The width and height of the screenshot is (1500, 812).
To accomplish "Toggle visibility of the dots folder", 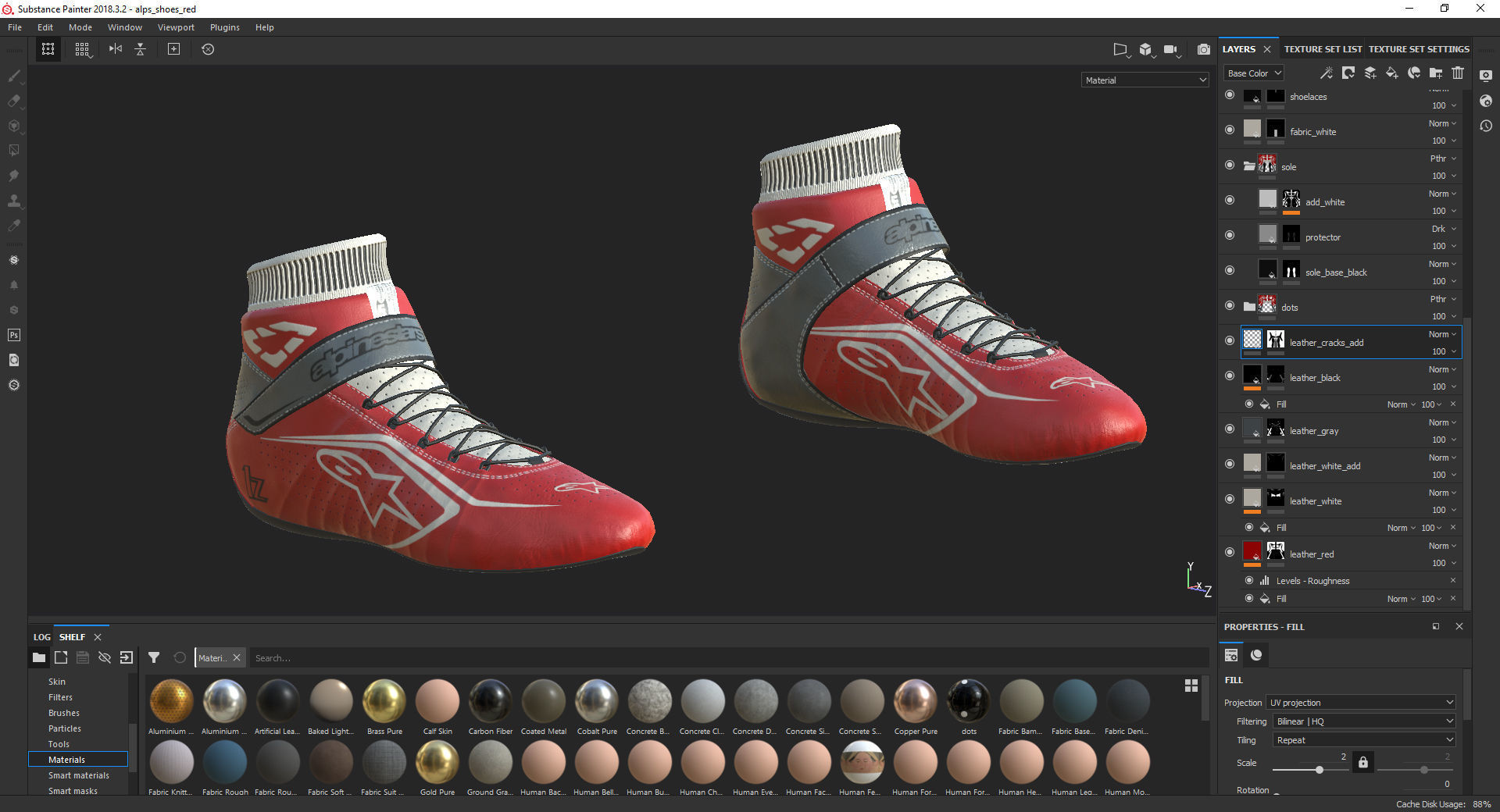I will [x=1230, y=305].
